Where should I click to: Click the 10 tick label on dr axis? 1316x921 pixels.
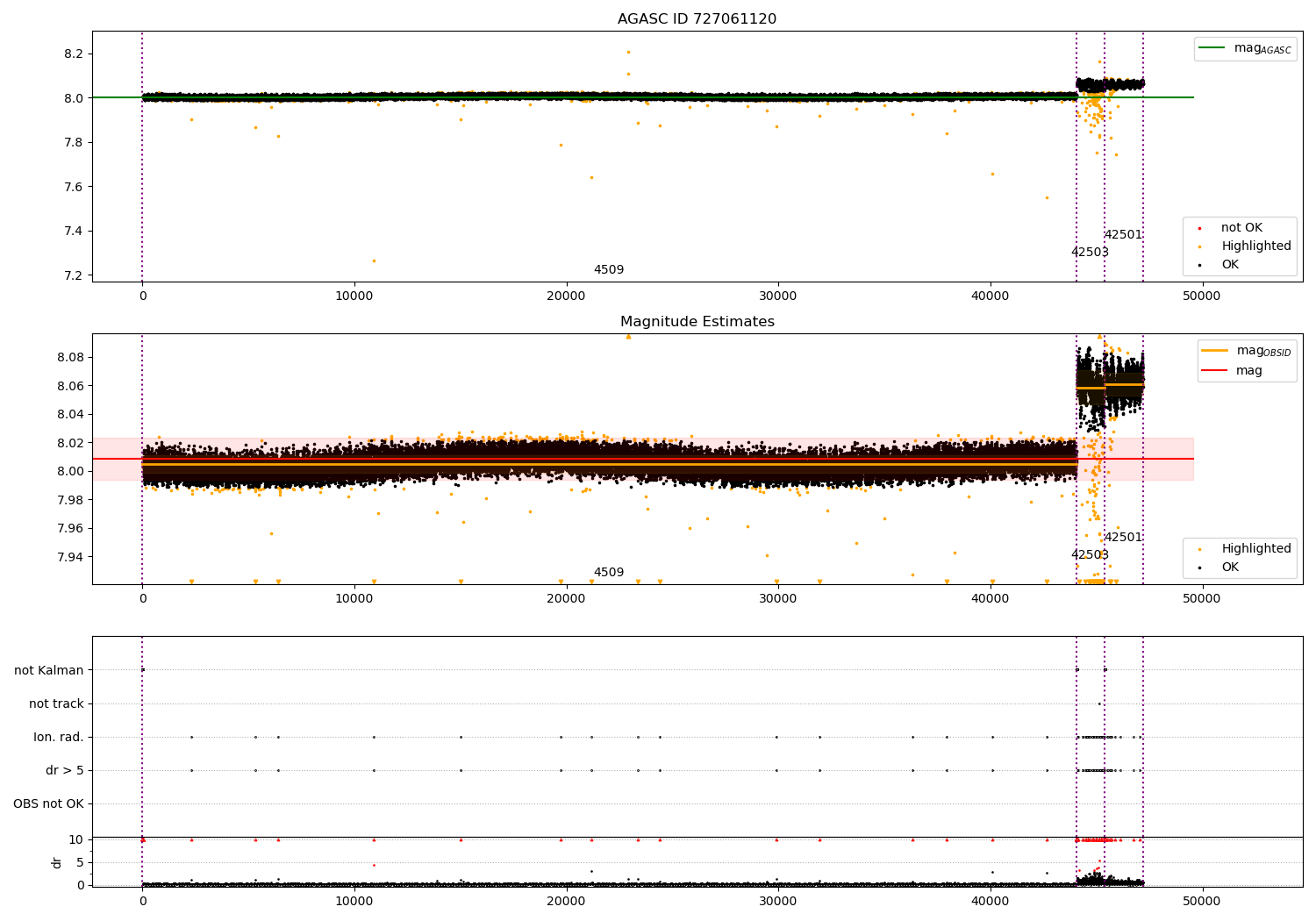coord(76,840)
